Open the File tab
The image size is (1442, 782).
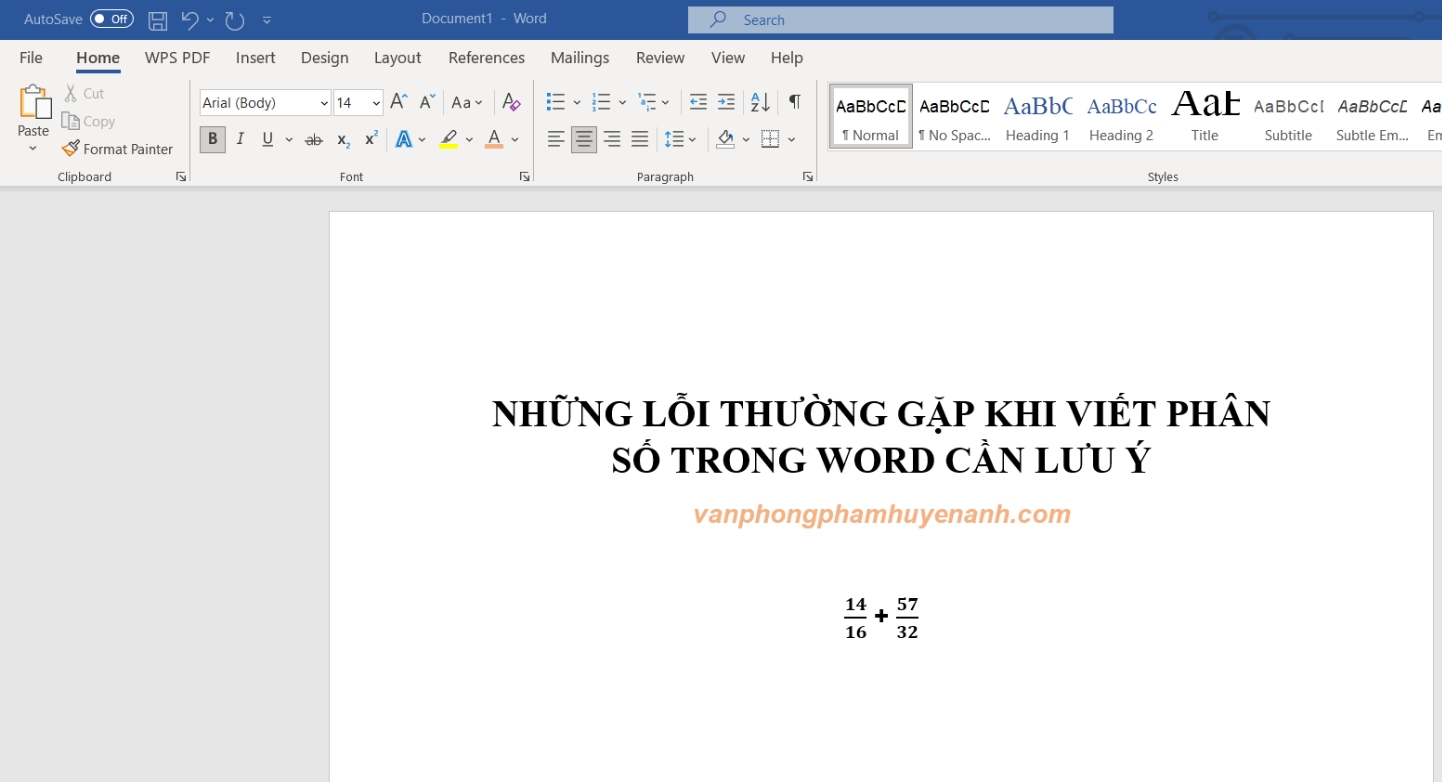[x=31, y=58]
